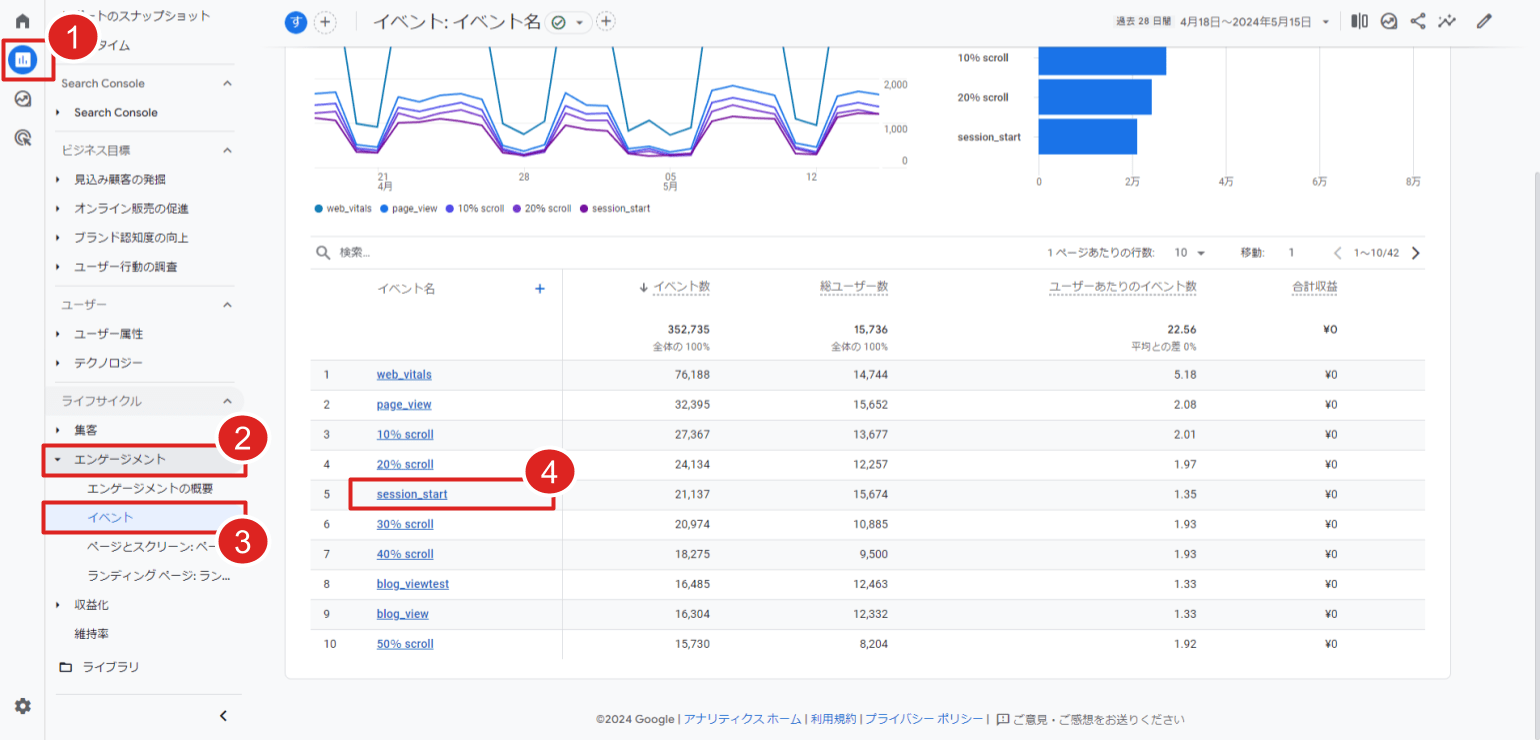
Task: Open the web_vitals event link
Action: point(404,374)
